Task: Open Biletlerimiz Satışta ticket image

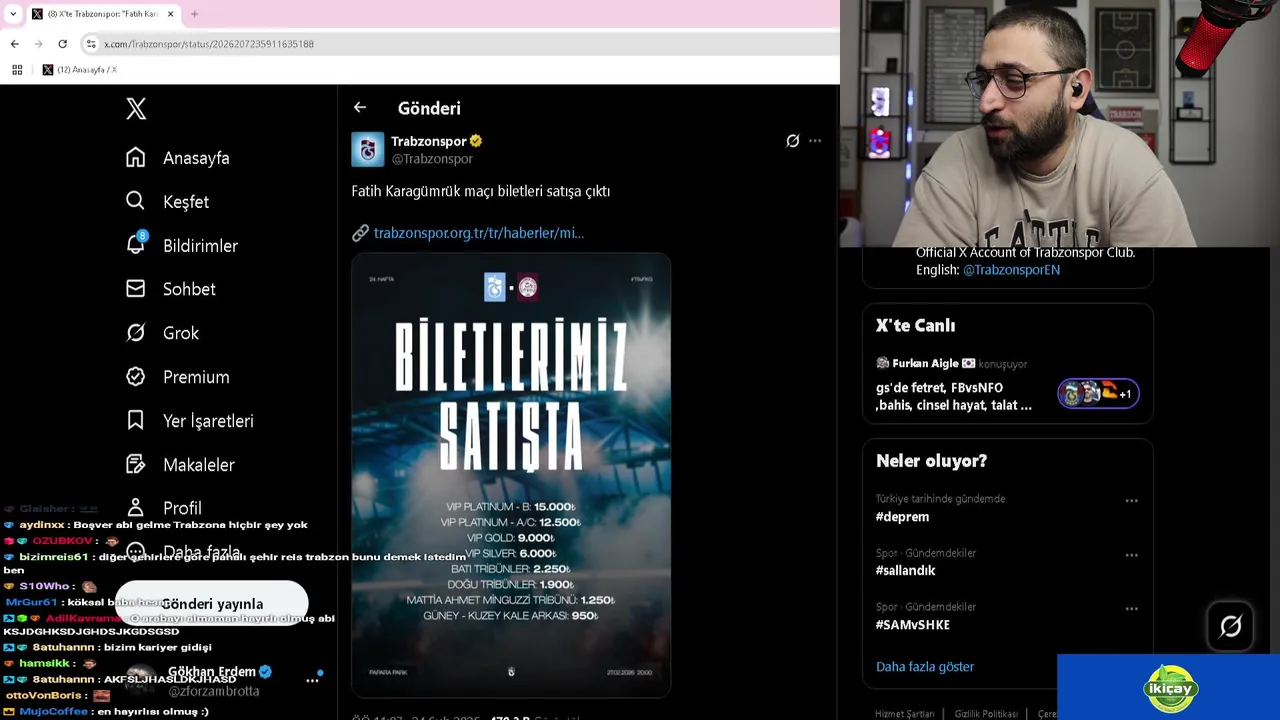Action: point(511,475)
